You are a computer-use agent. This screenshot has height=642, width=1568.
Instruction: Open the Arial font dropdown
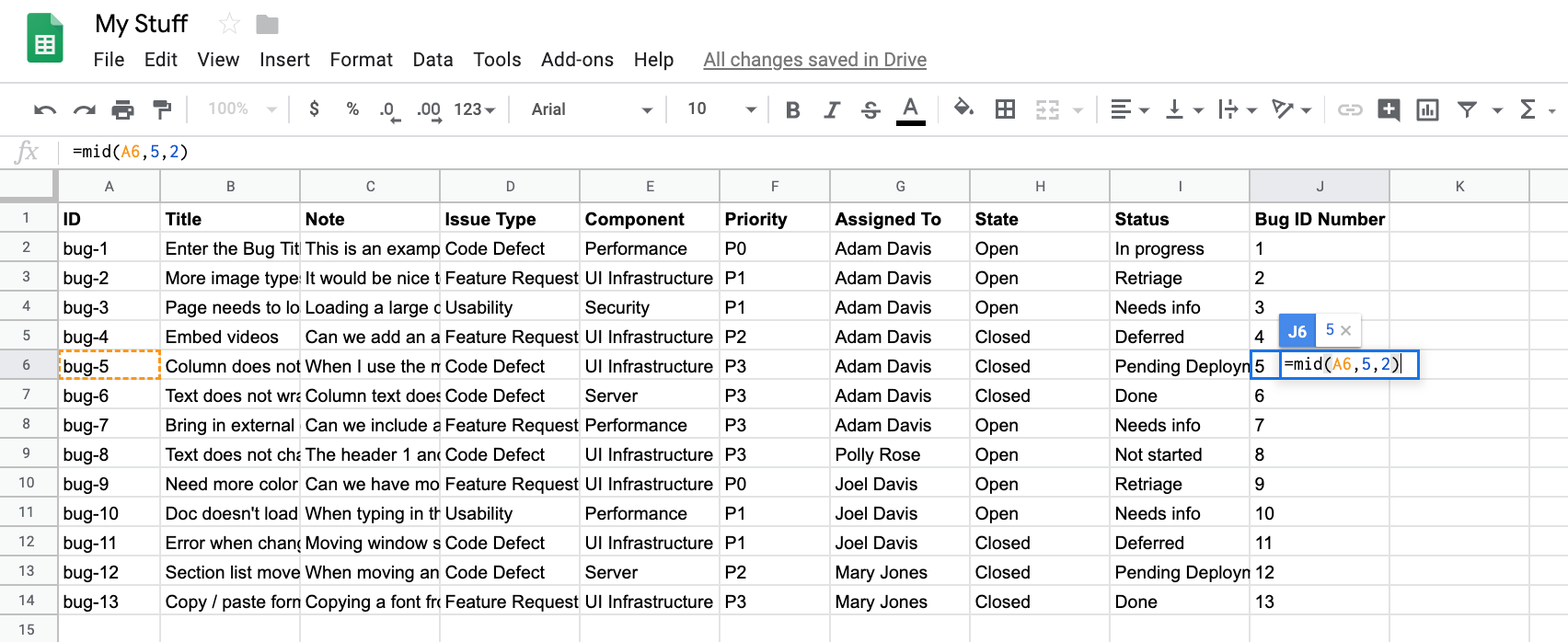coord(592,109)
